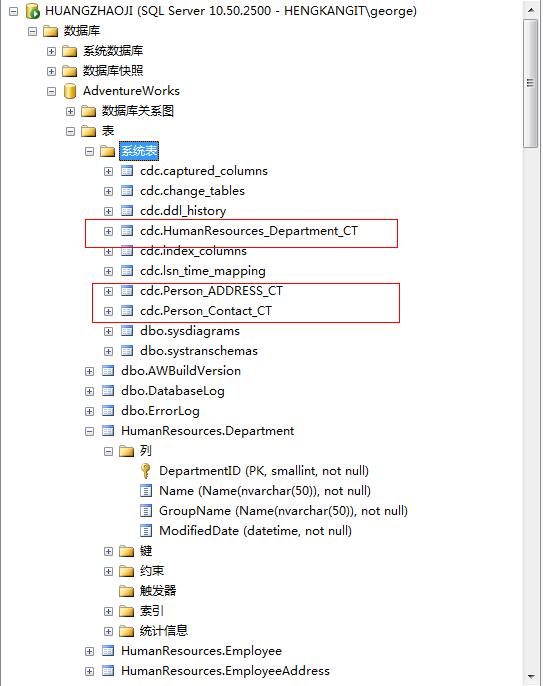Click the AdventureWorks database cylinder icon
This screenshot has height=686, width=543.
(x=70, y=91)
